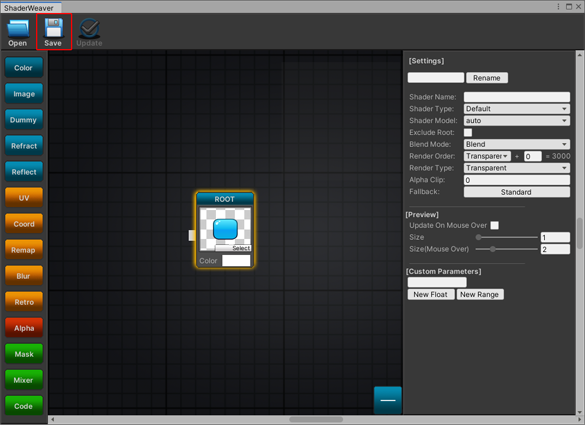Click the Shader Name input field
The width and height of the screenshot is (585, 425).
pyautogui.click(x=517, y=97)
